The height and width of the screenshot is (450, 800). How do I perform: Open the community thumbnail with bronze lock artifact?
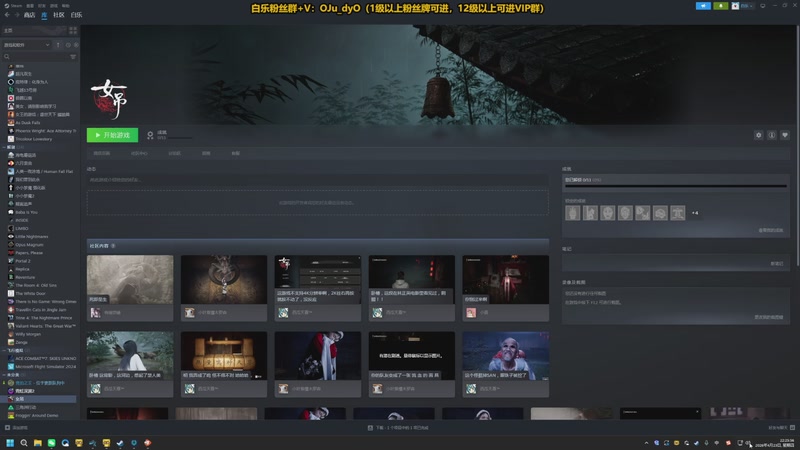pyautogui.click(x=224, y=280)
